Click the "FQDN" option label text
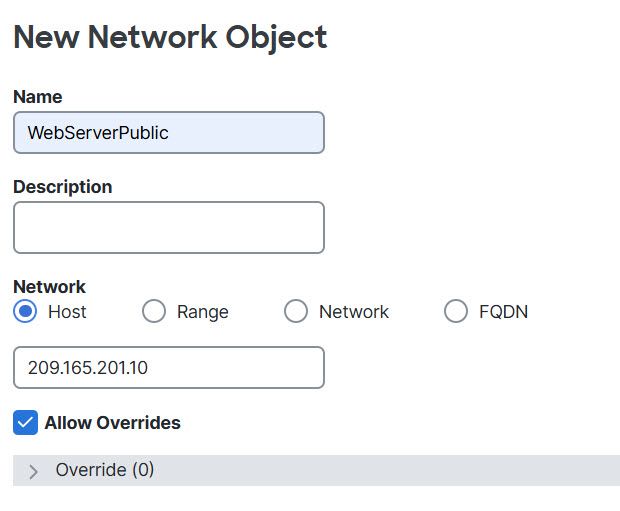 [x=503, y=312]
